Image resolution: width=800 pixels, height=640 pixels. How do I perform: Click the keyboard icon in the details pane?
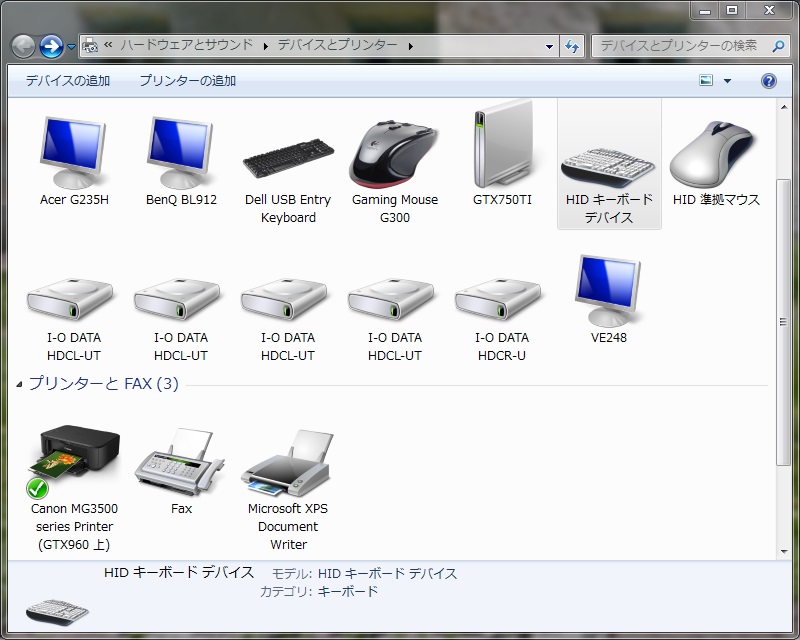click(x=57, y=611)
